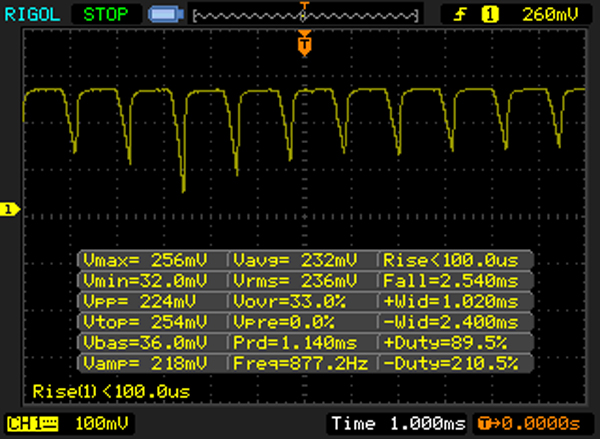Click the +Wid=1.020ms measurement
The width and height of the screenshot is (600, 439).
pos(451,302)
